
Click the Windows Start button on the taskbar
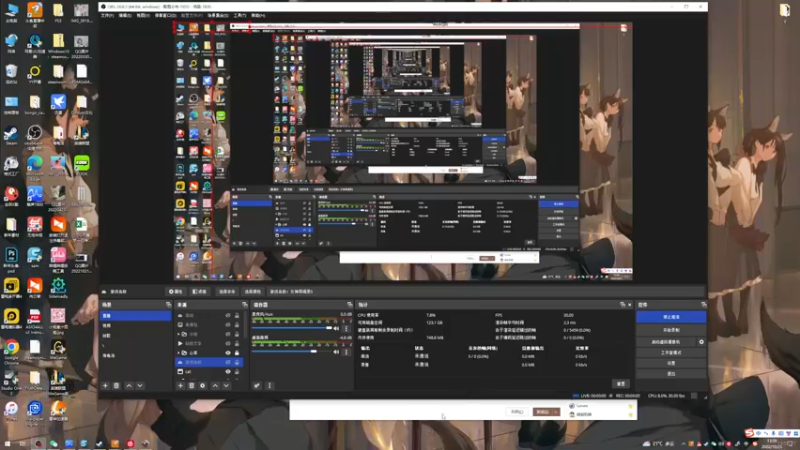point(7,443)
